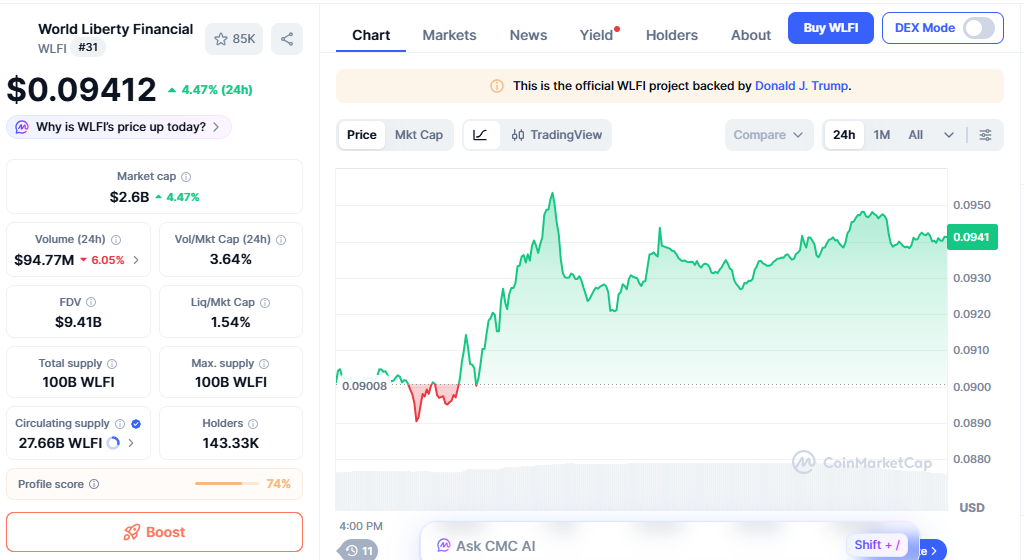Click the 1.54% Liq/Mkt Cap value
Viewport: 1024px width, 560px height.
pyautogui.click(x=231, y=322)
